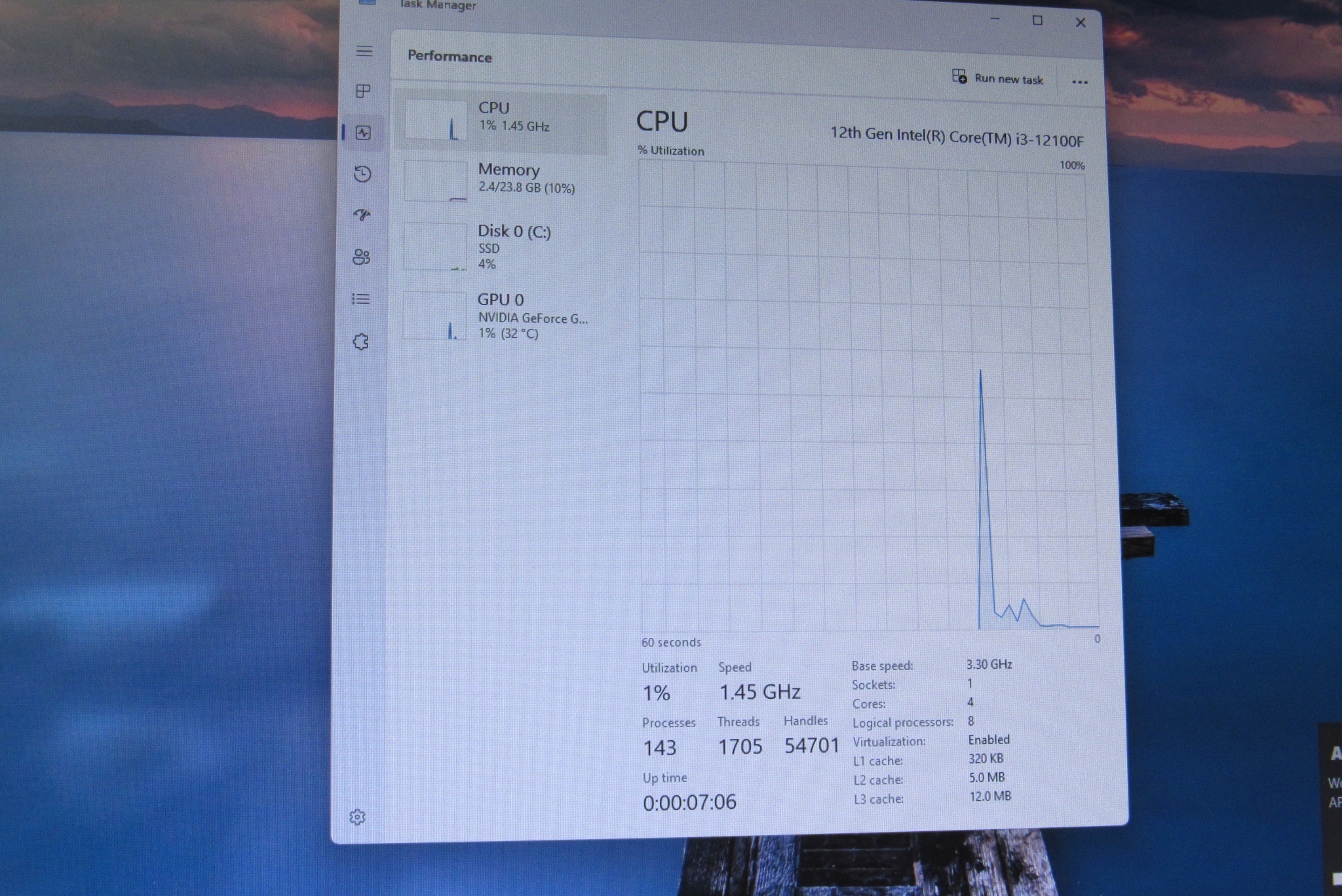
Task: Open the Processes page icon
Action: (363, 91)
